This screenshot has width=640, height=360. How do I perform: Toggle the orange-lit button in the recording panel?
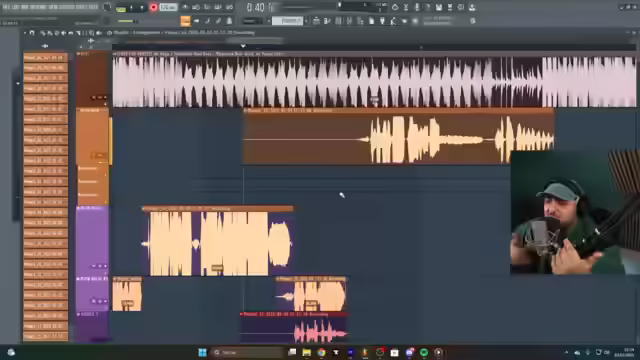[x=185, y=21]
